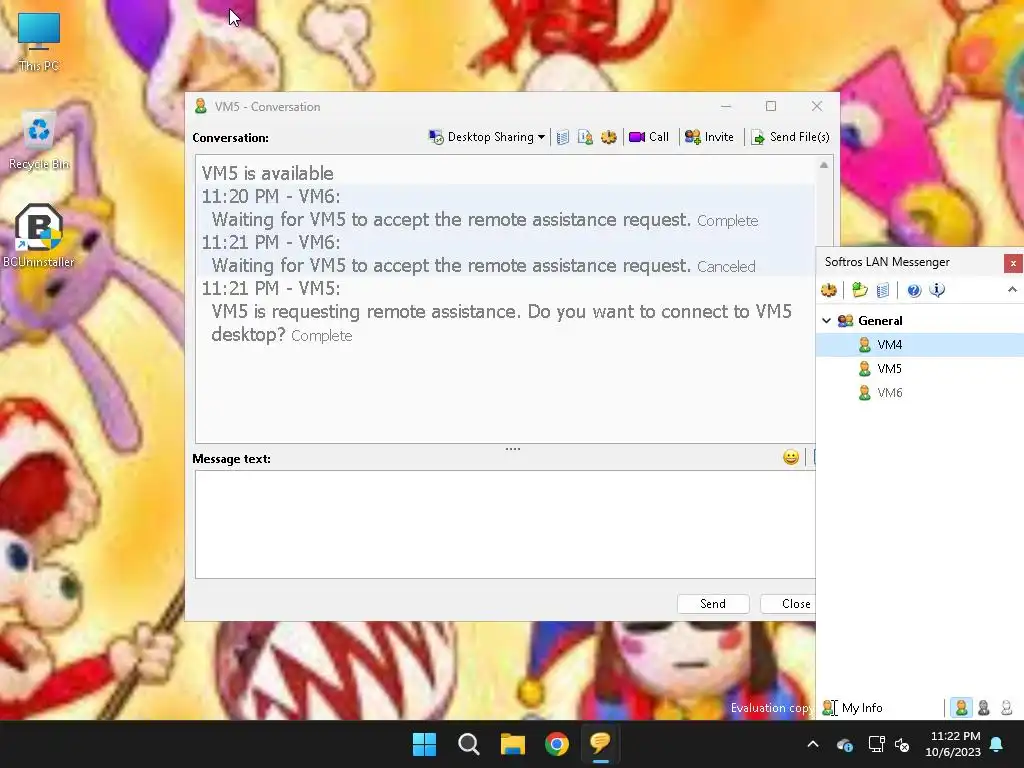Image resolution: width=1024 pixels, height=768 pixels.
Task: Click the conversation scrollbar up arrow
Action: (x=824, y=165)
